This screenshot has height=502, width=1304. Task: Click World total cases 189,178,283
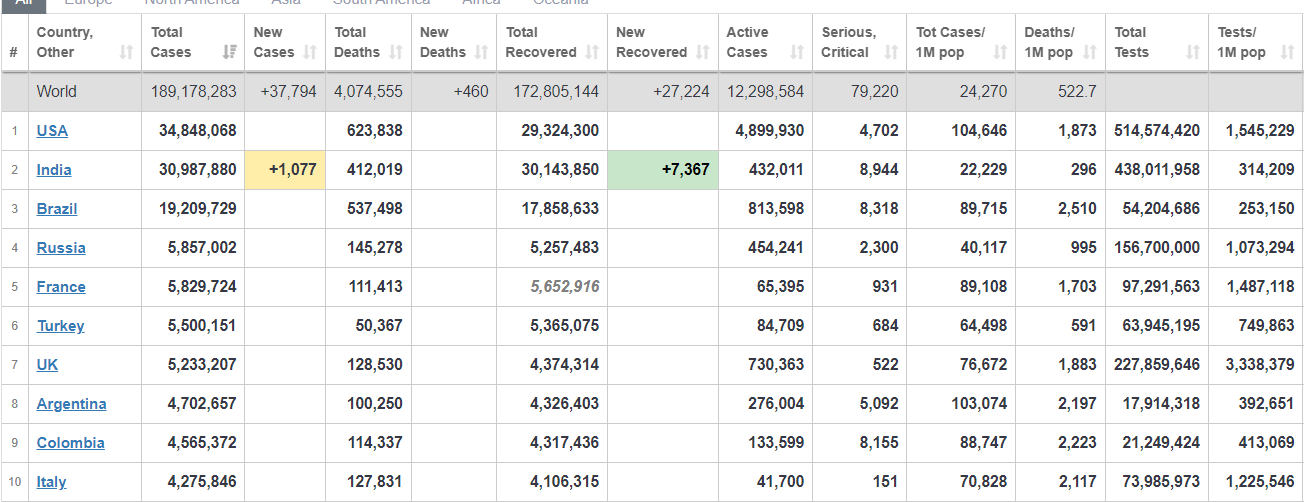[194, 91]
